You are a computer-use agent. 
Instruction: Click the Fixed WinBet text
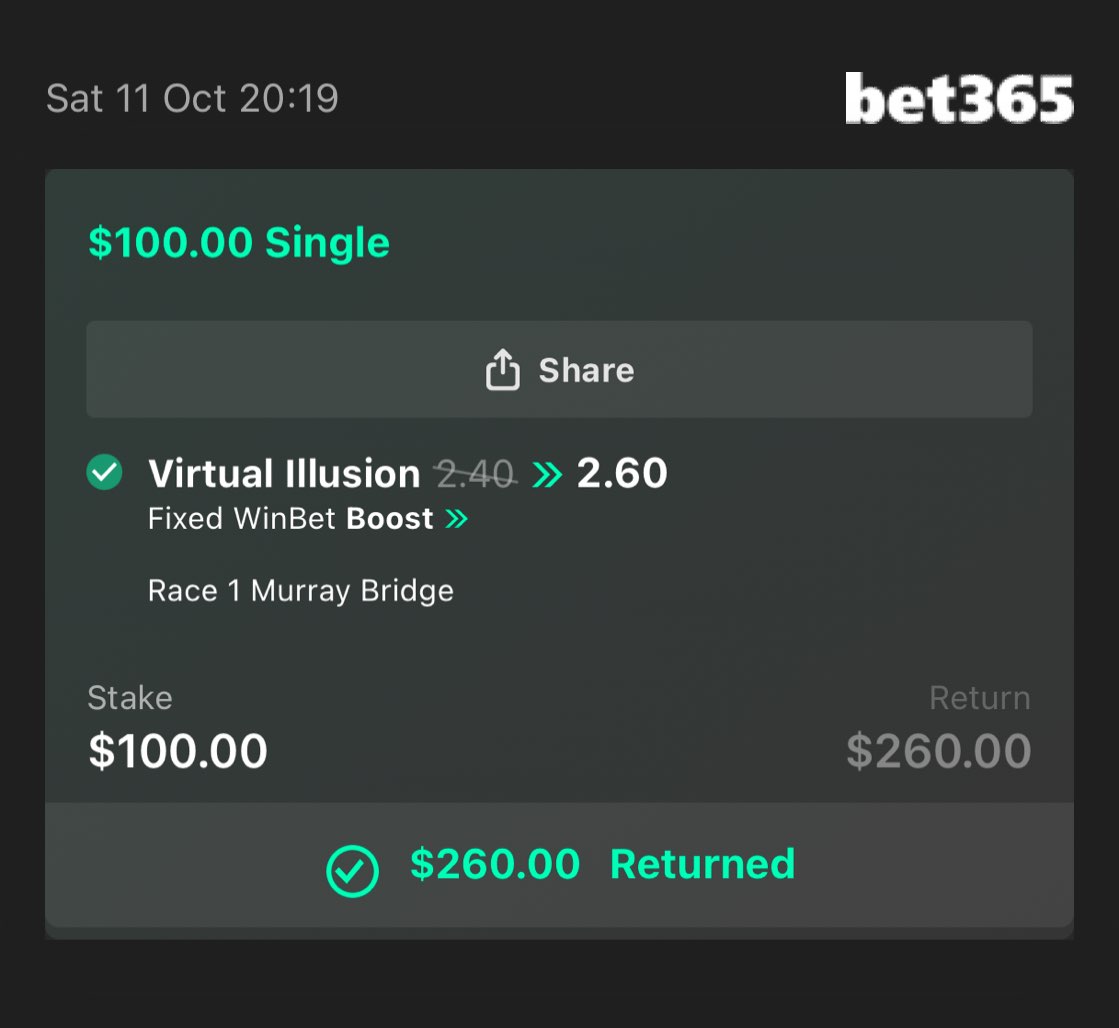(240, 519)
